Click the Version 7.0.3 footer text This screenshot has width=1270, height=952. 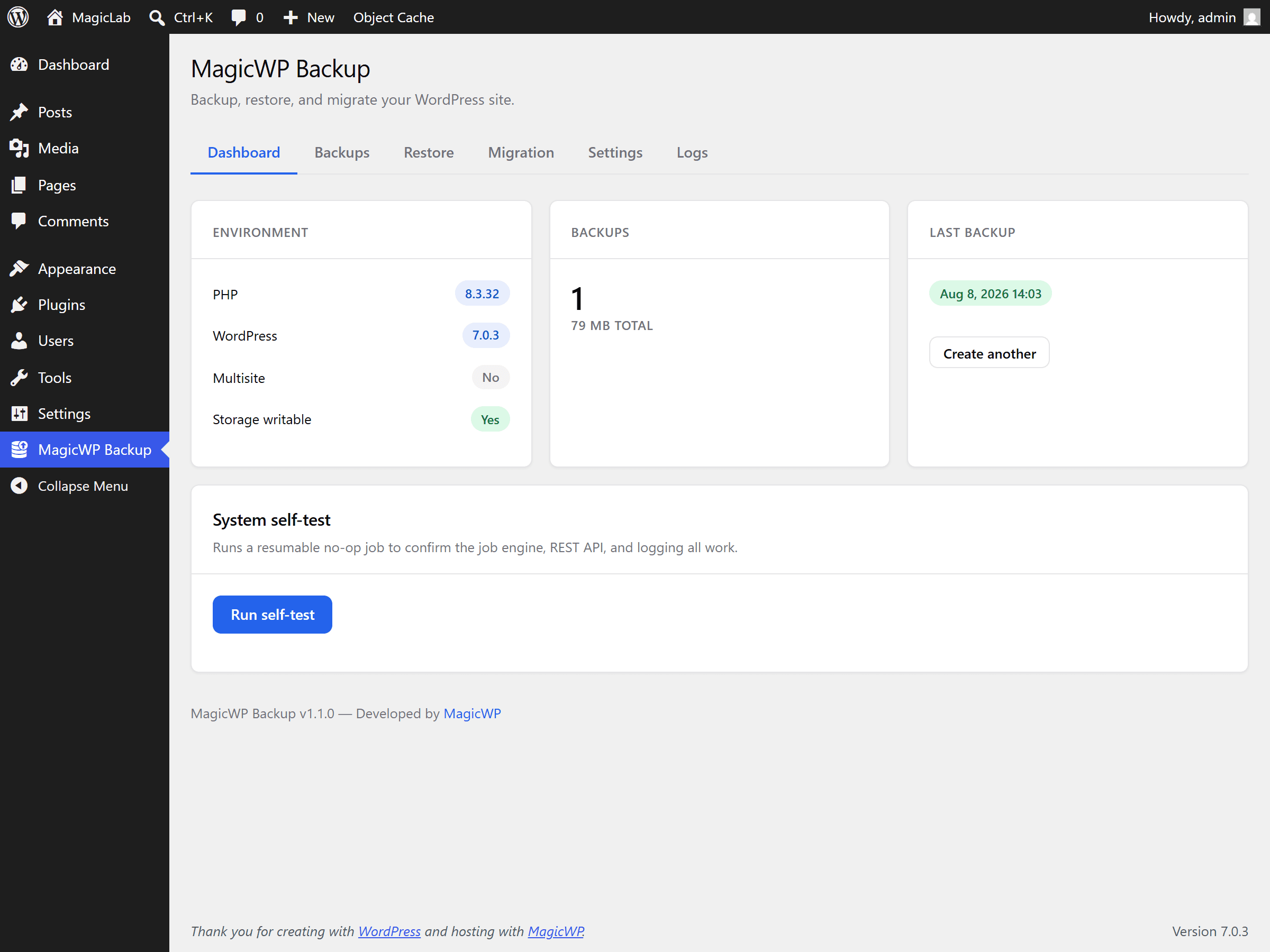click(1210, 931)
